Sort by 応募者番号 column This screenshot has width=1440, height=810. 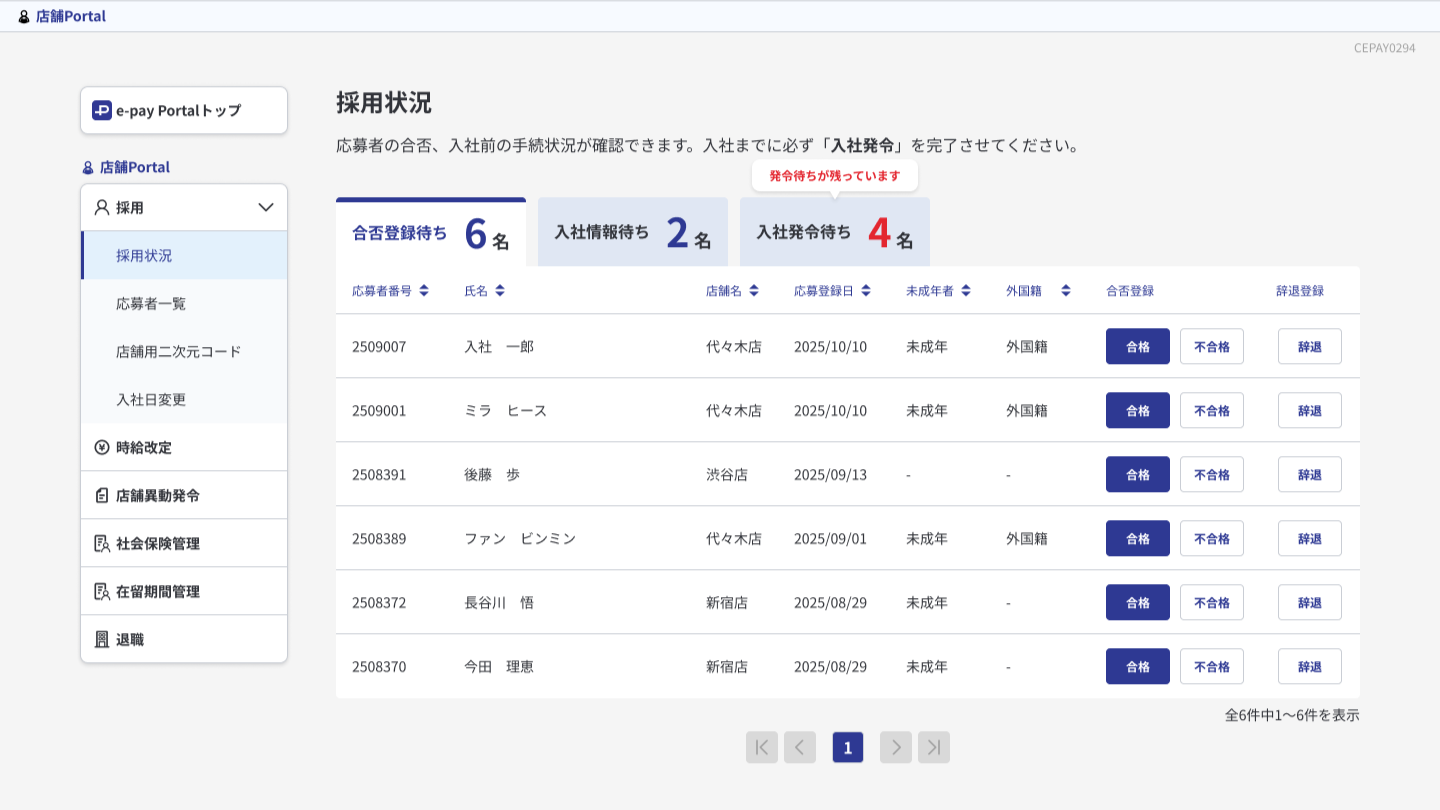424,291
